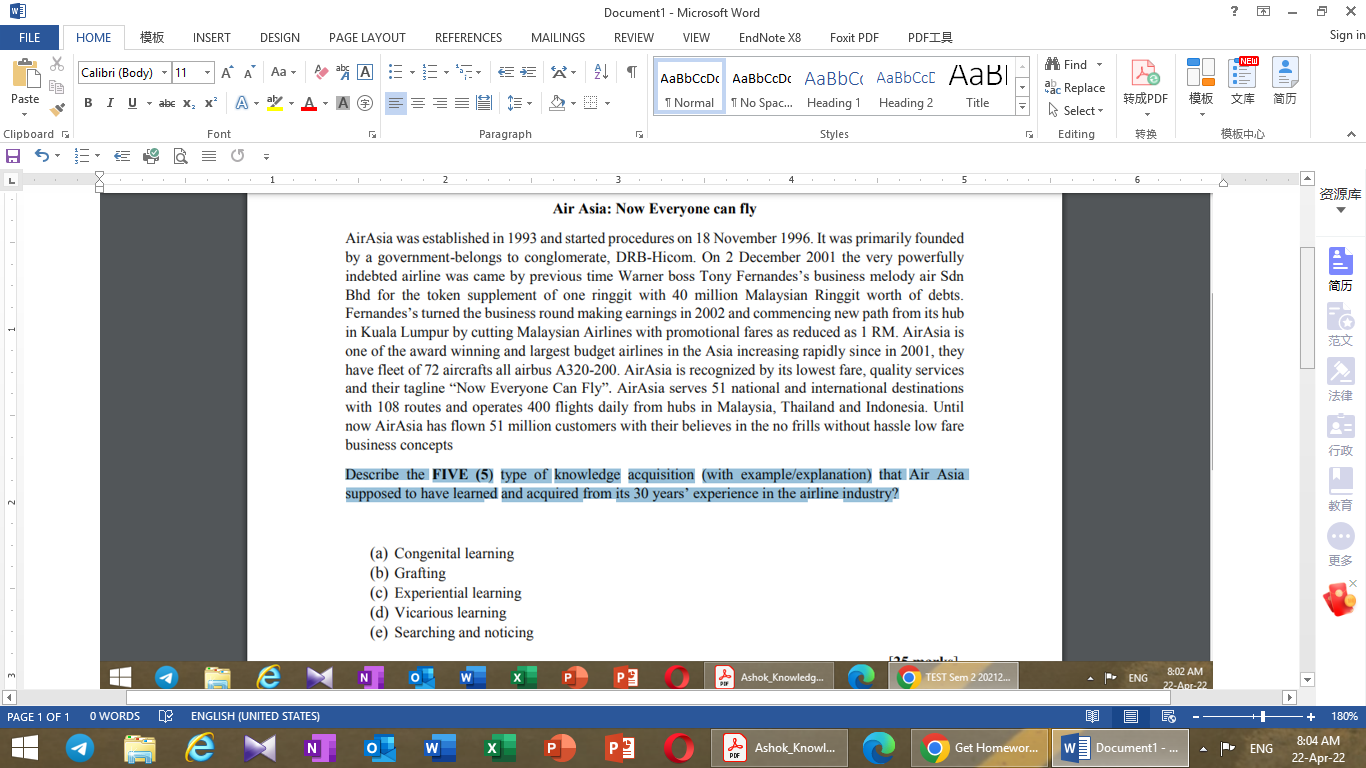
Task: Toggle bold formatting in Font group
Action: click(x=88, y=102)
